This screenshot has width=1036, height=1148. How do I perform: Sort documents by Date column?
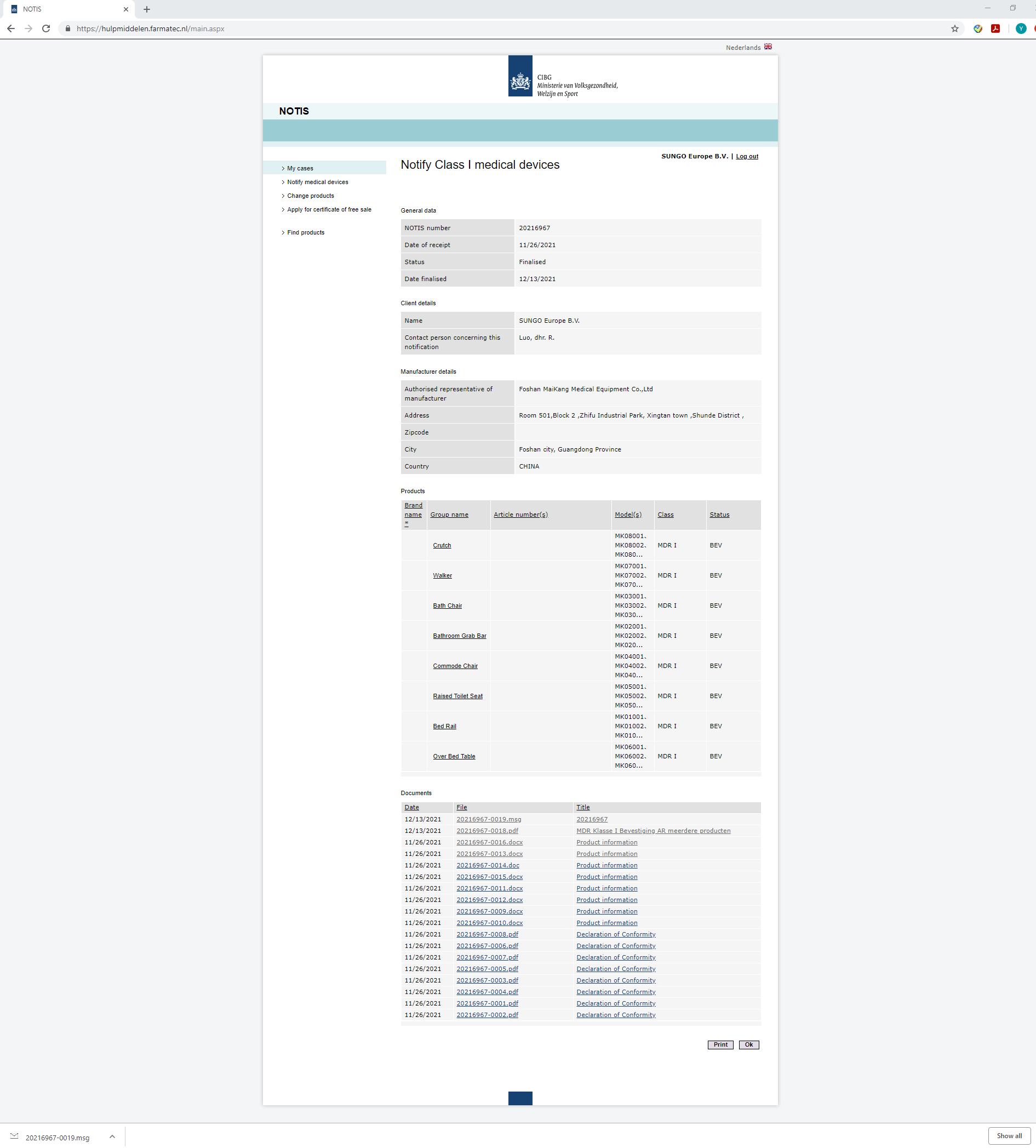[411, 808]
